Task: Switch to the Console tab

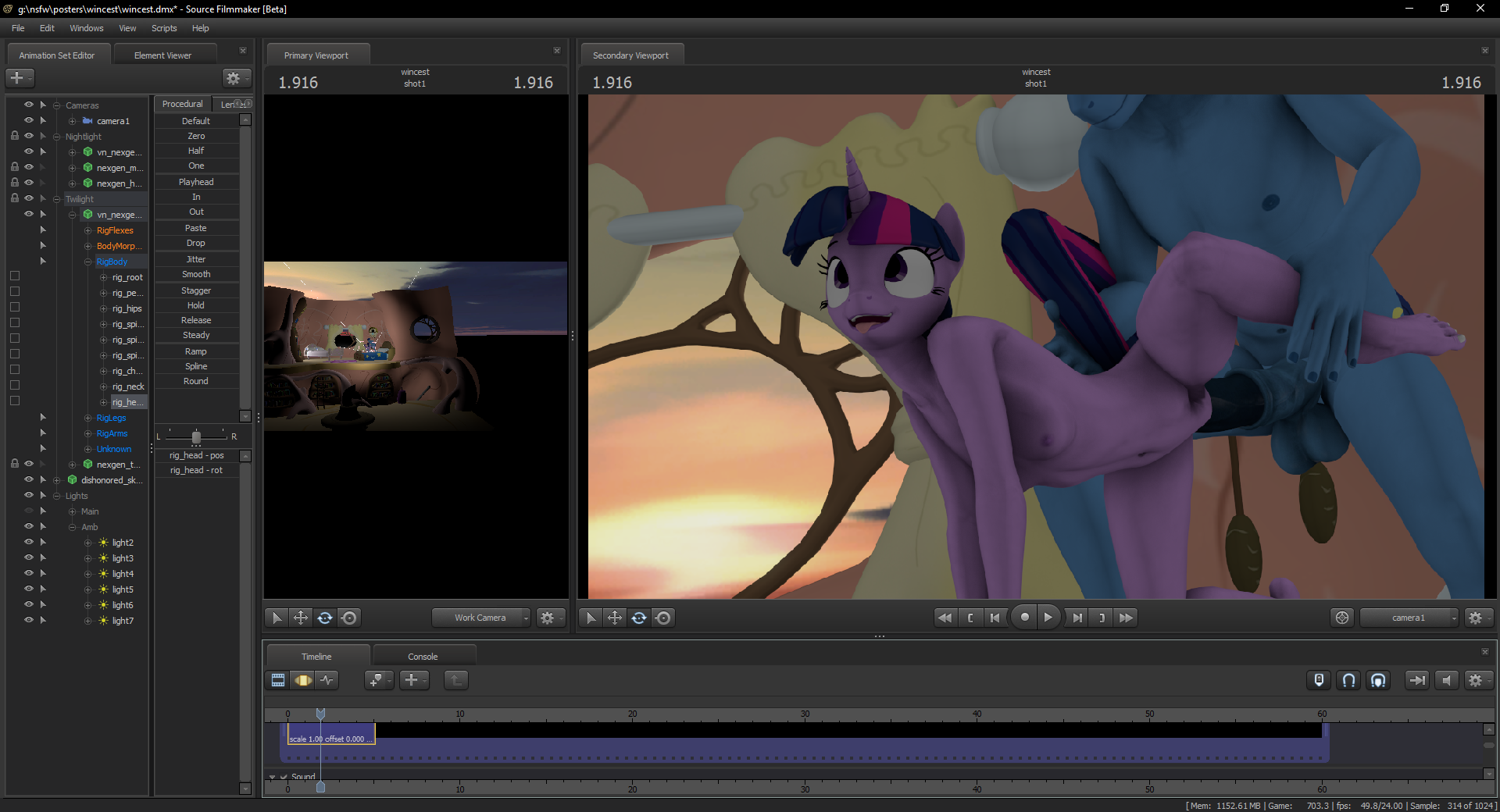Action: (x=423, y=657)
